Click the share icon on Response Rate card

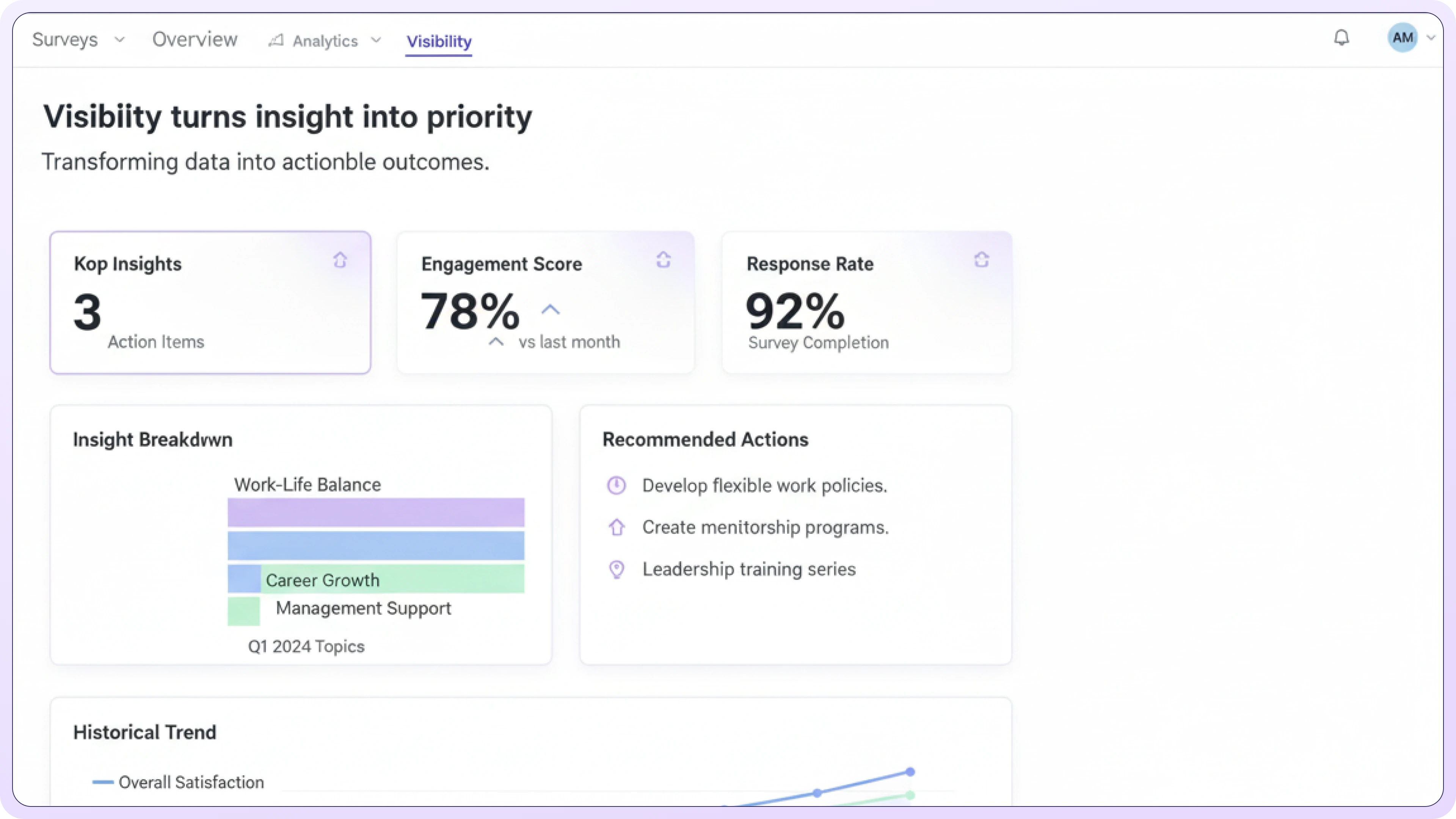tap(982, 260)
